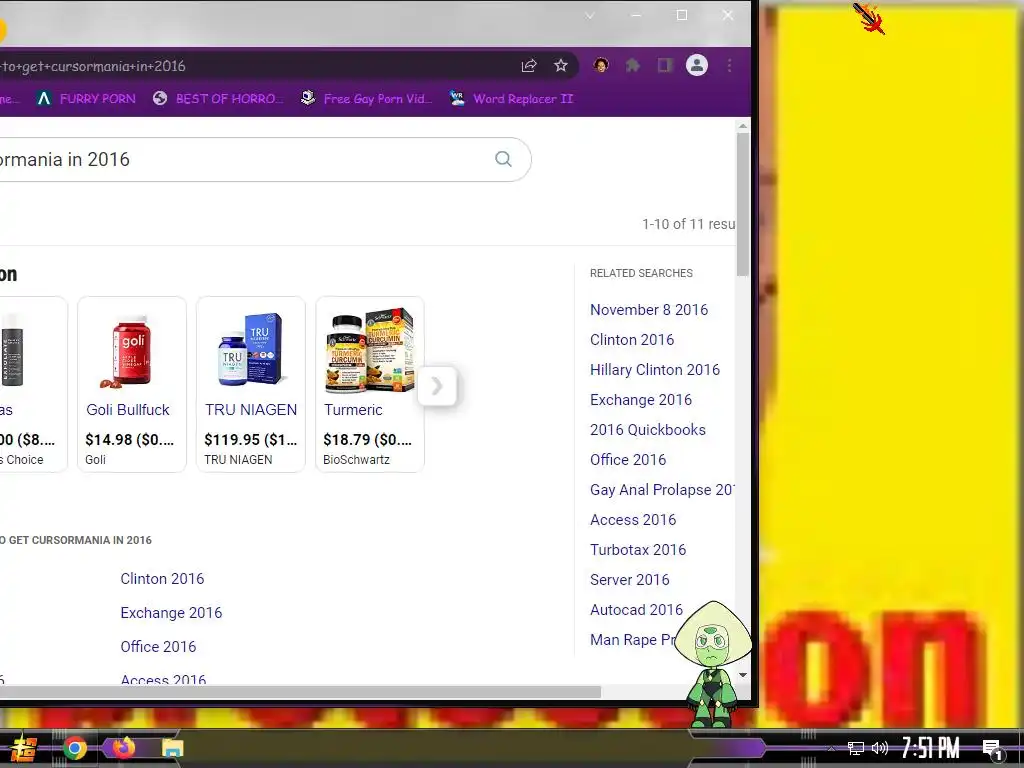Click the green Peridot desktop character
The width and height of the screenshot is (1024, 768).
click(x=712, y=664)
